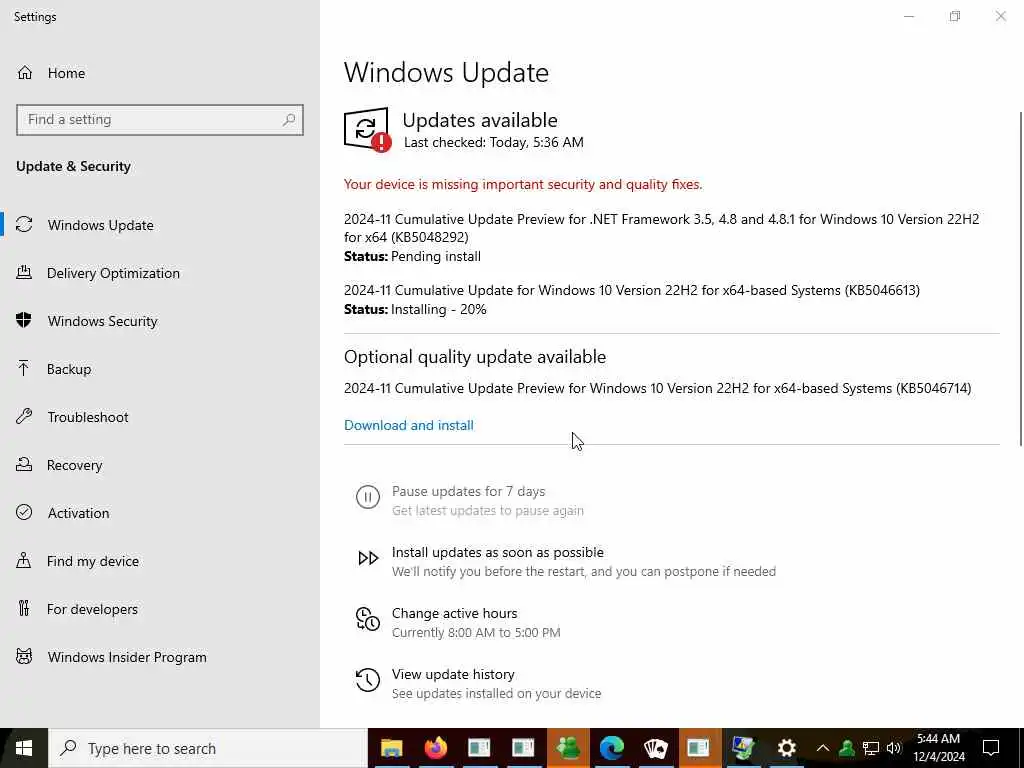
Task: Click the KB5046714 preview update text
Action: click(x=658, y=389)
